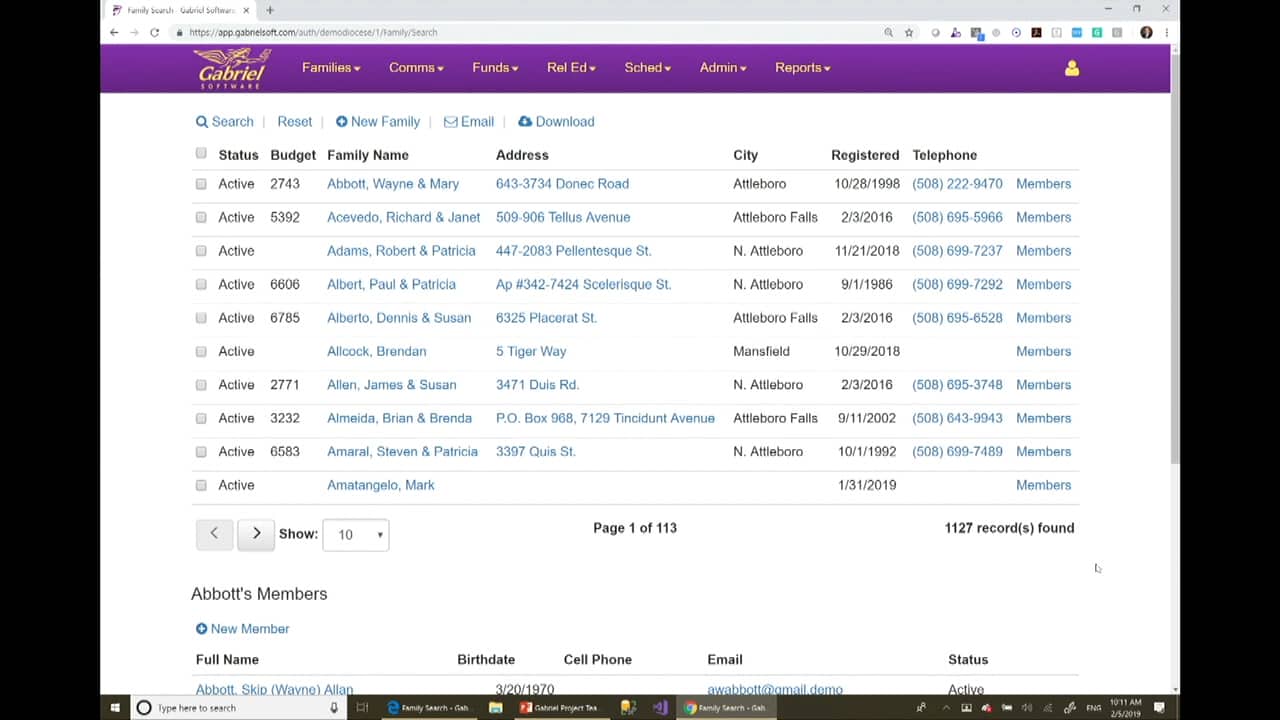
Task: Click '1127 record(s) found' text
Action: pyautogui.click(x=1009, y=528)
